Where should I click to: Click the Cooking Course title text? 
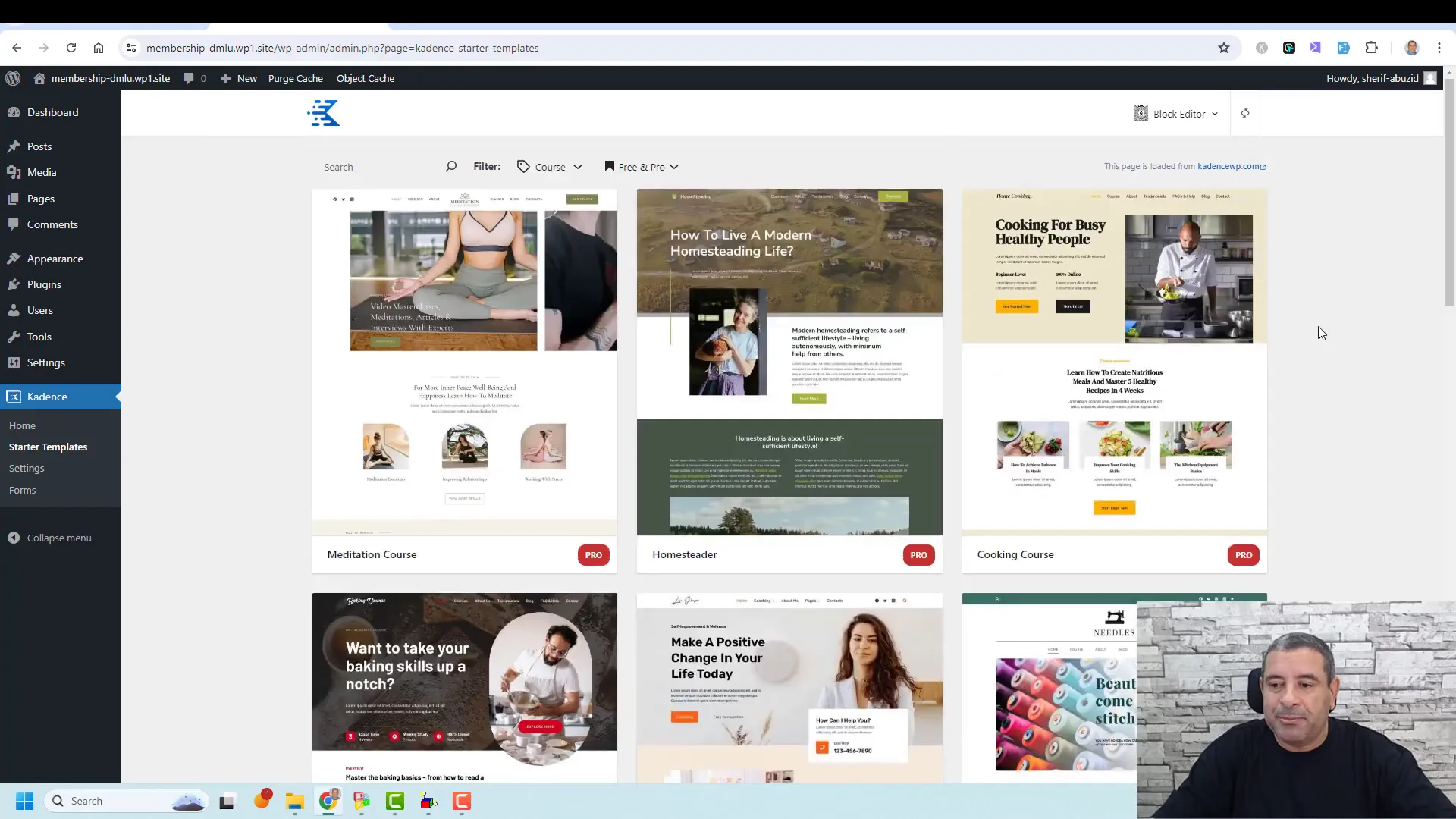coord(1015,554)
